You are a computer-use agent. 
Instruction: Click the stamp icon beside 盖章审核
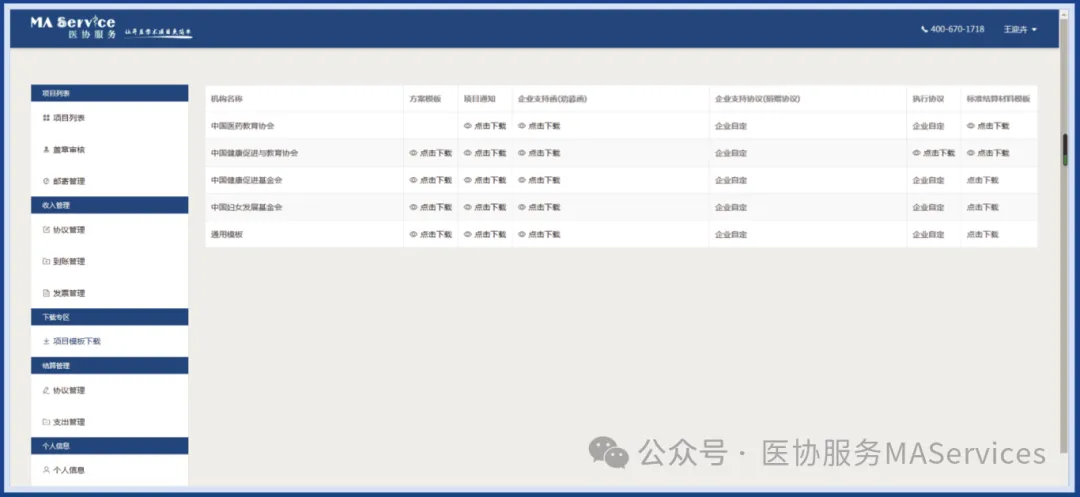click(x=46, y=149)
